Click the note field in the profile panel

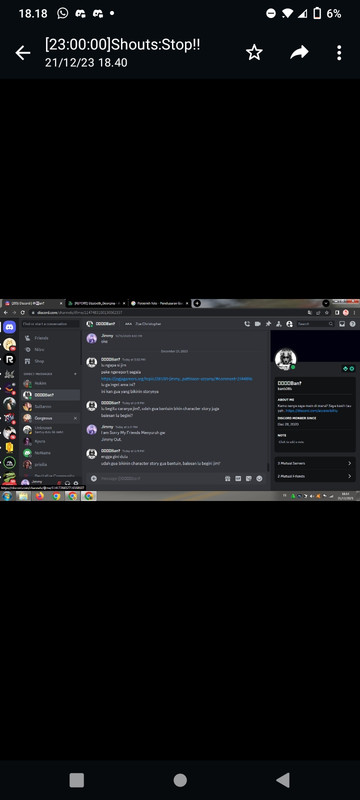point(315,442)
